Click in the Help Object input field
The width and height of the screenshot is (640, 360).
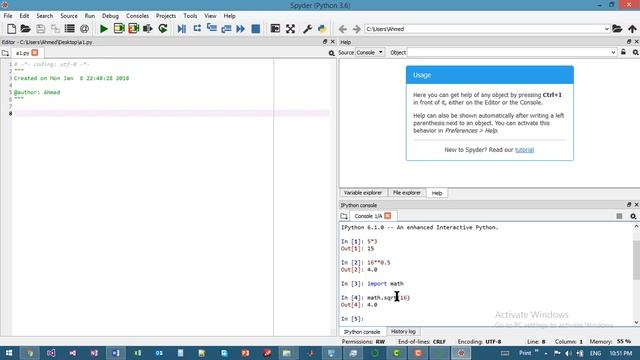coord(509,52)
